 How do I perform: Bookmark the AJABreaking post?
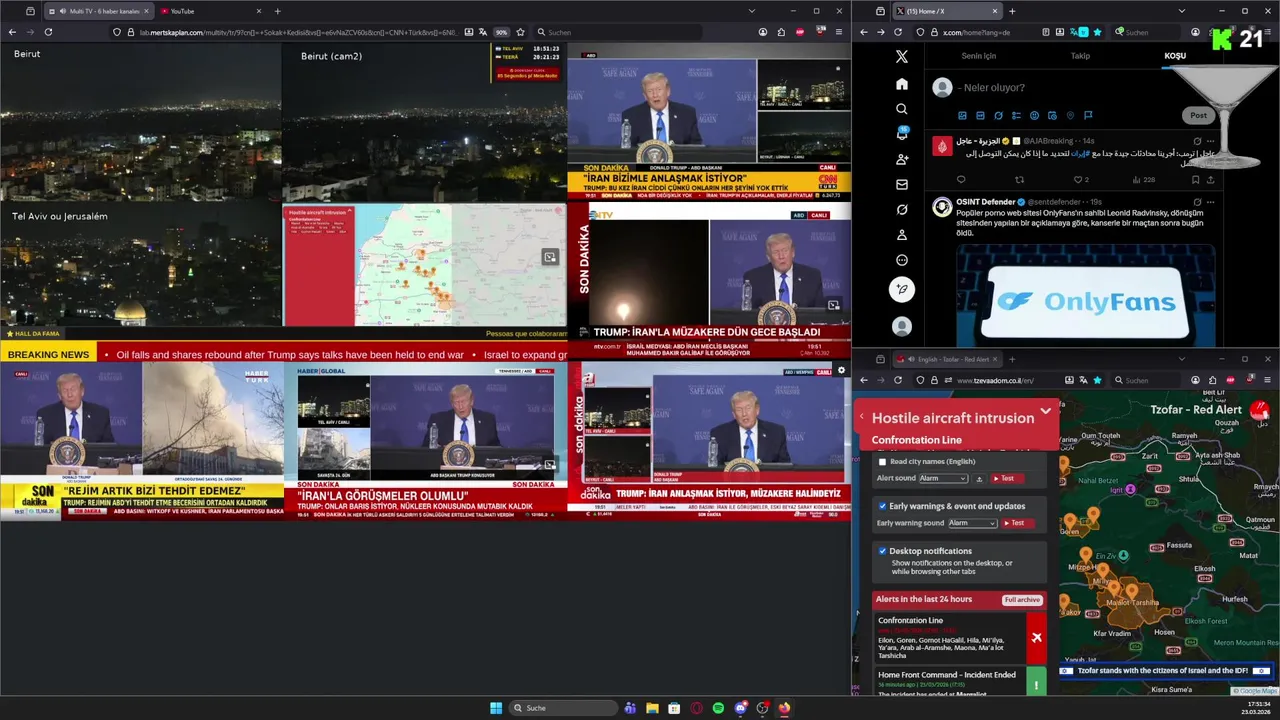tap(1194, 180)
